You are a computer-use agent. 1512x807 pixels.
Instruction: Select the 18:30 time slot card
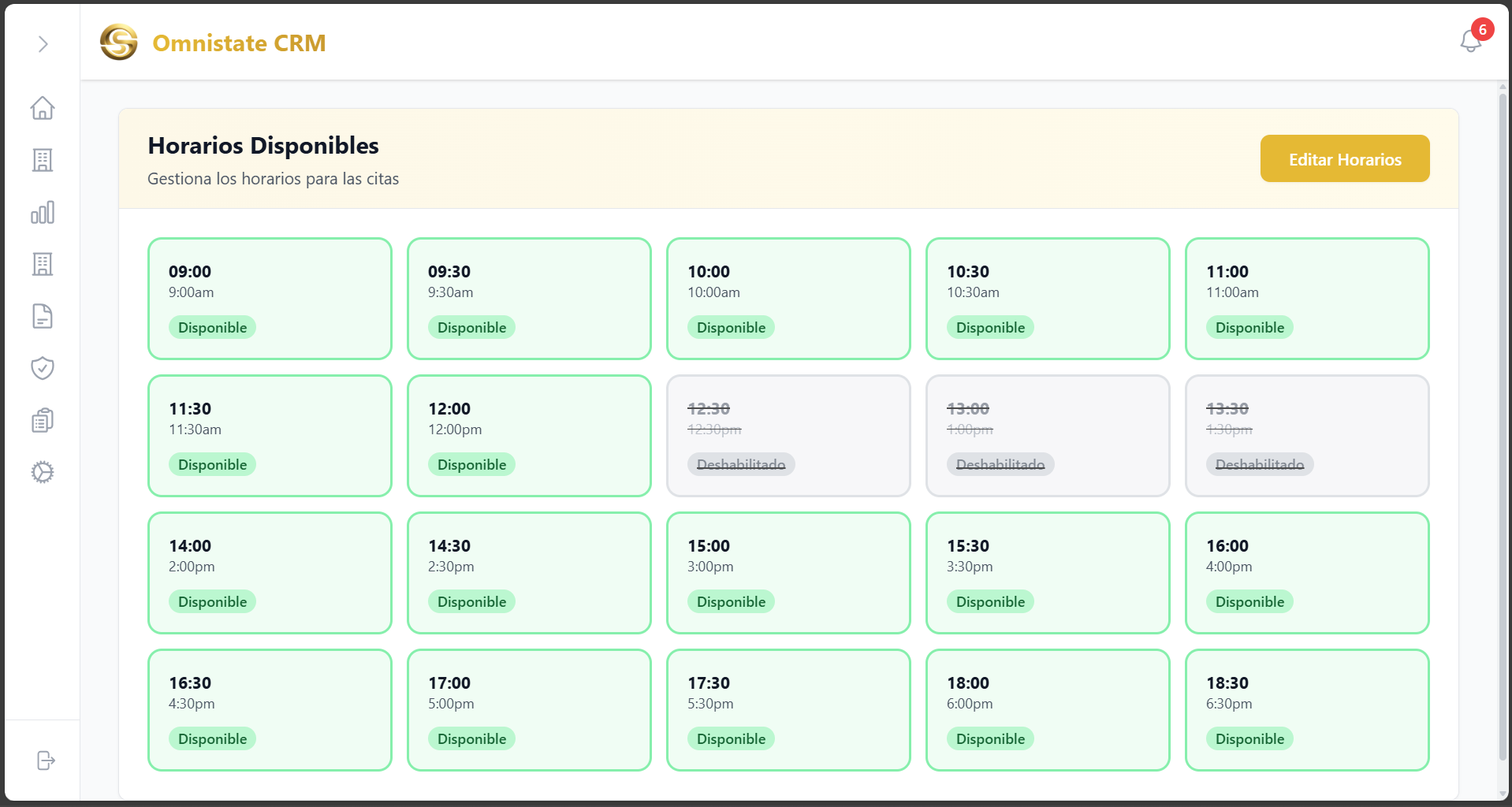coord(1307,710)
